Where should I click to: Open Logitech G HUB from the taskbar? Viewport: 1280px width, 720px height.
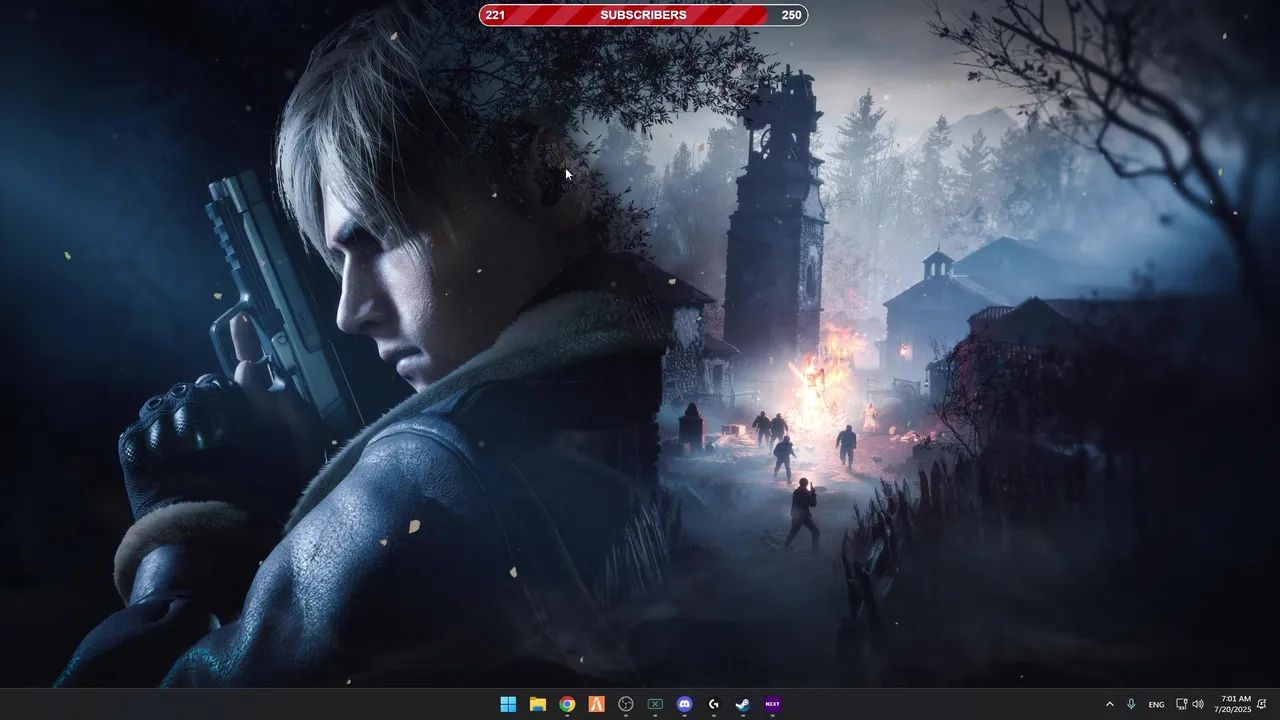coord(714,704)
